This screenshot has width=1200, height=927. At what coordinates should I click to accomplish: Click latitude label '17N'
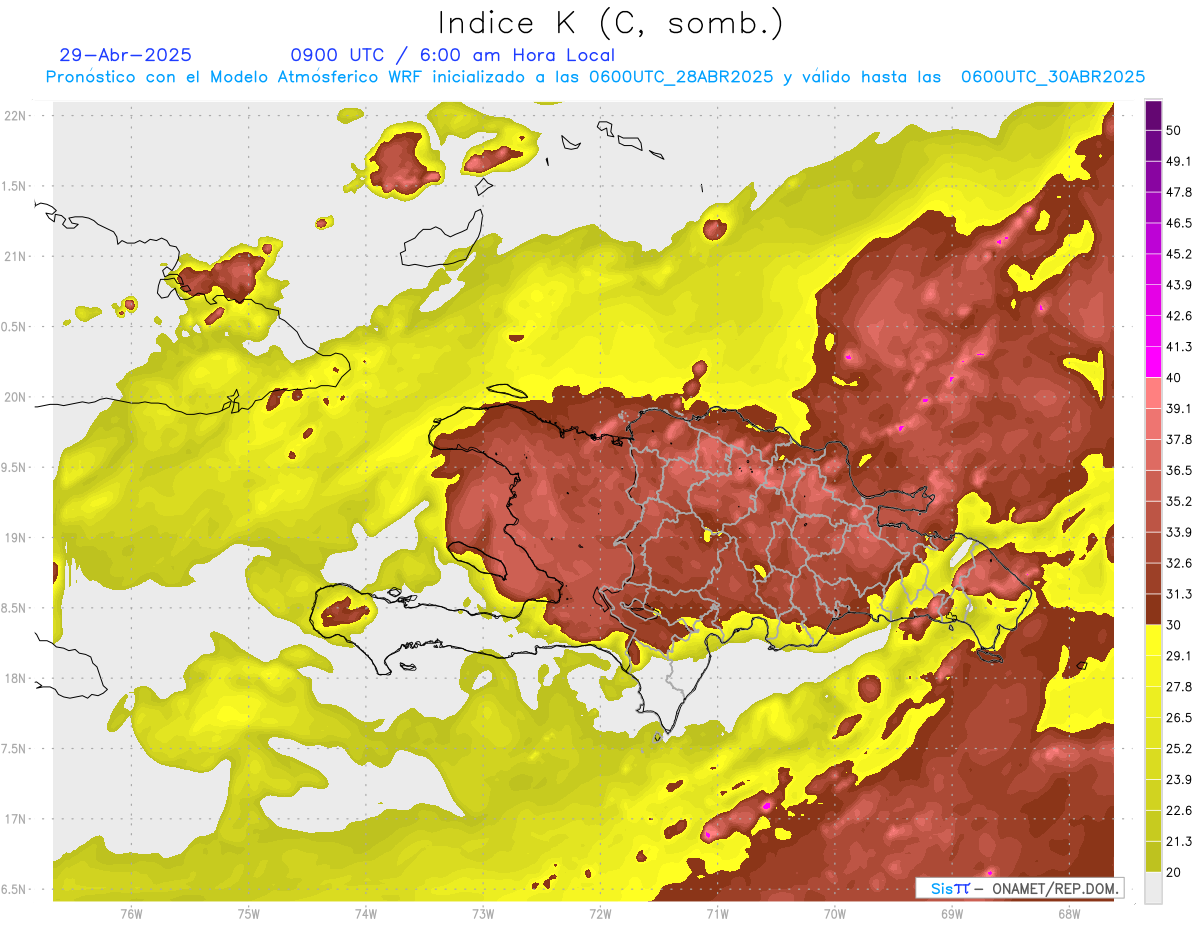pos(16,819)
